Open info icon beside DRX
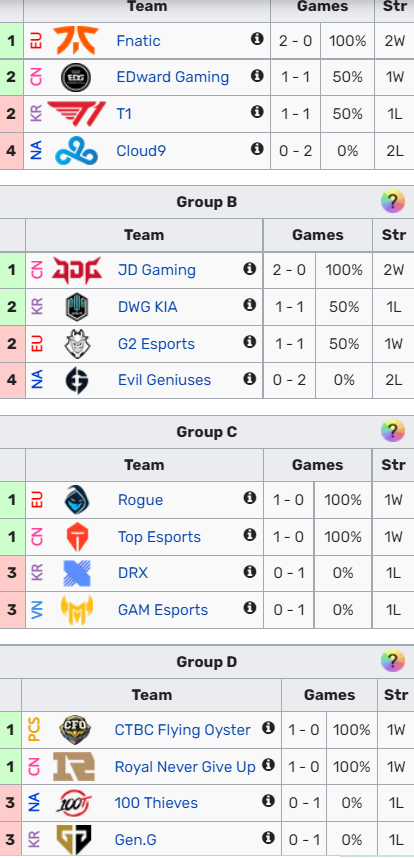414x858 pixels. point(249,572)
